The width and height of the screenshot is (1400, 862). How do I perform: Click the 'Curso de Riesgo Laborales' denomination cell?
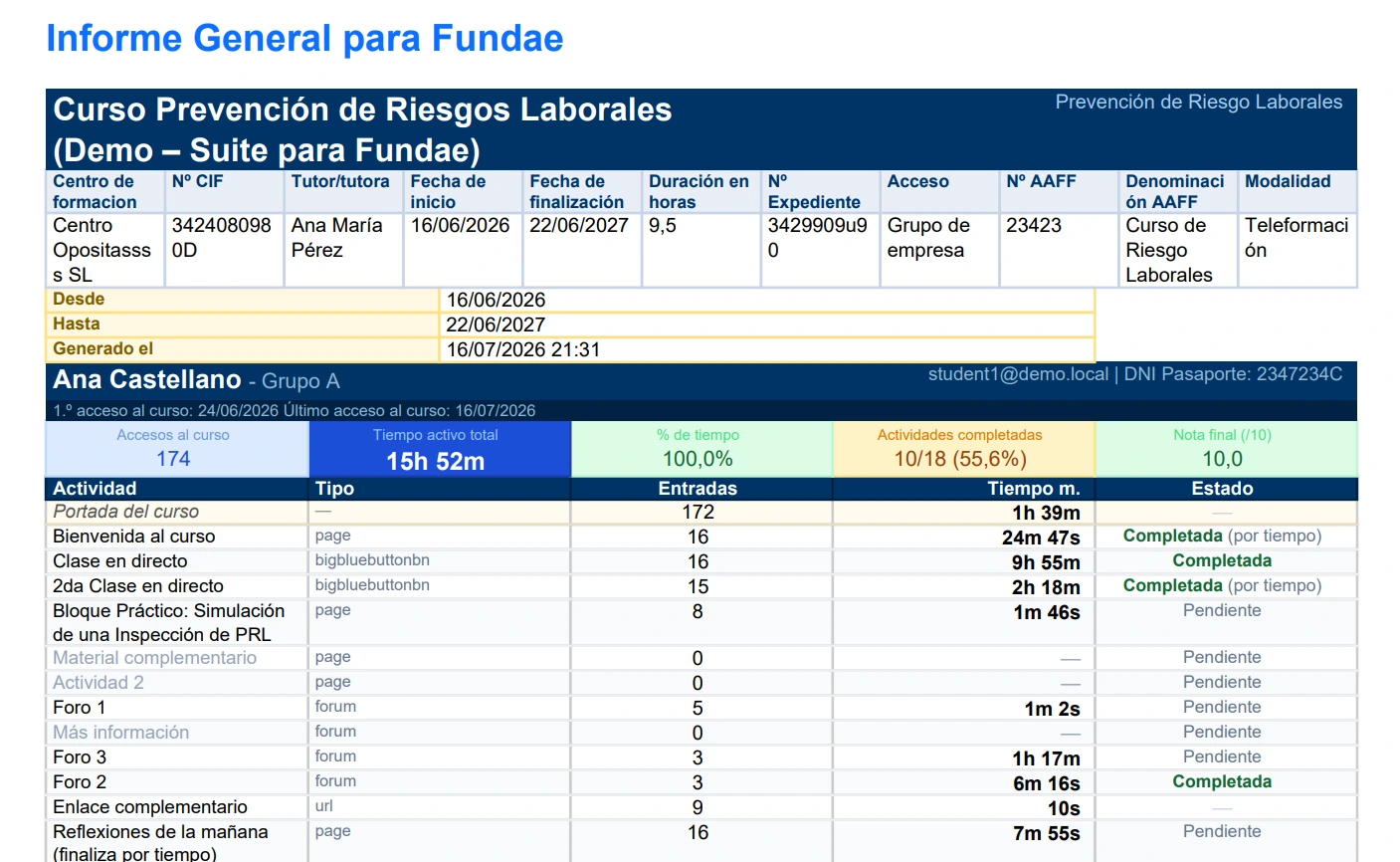1178,251
